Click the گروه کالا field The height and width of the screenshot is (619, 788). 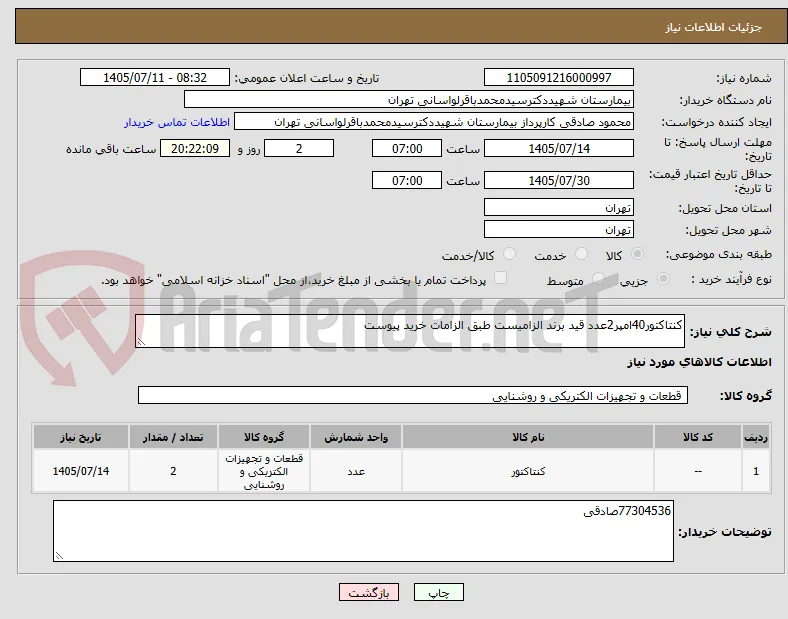[x=413, y=395]
